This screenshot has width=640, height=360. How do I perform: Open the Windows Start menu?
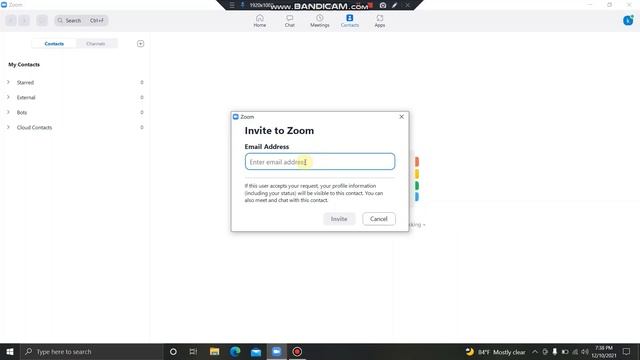point(10,351)
